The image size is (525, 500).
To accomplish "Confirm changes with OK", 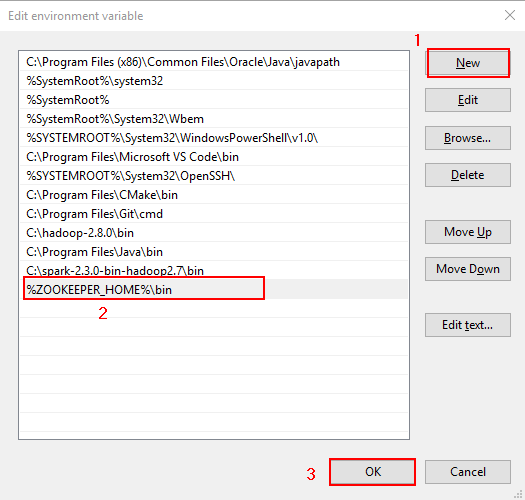I will (373, 472).
